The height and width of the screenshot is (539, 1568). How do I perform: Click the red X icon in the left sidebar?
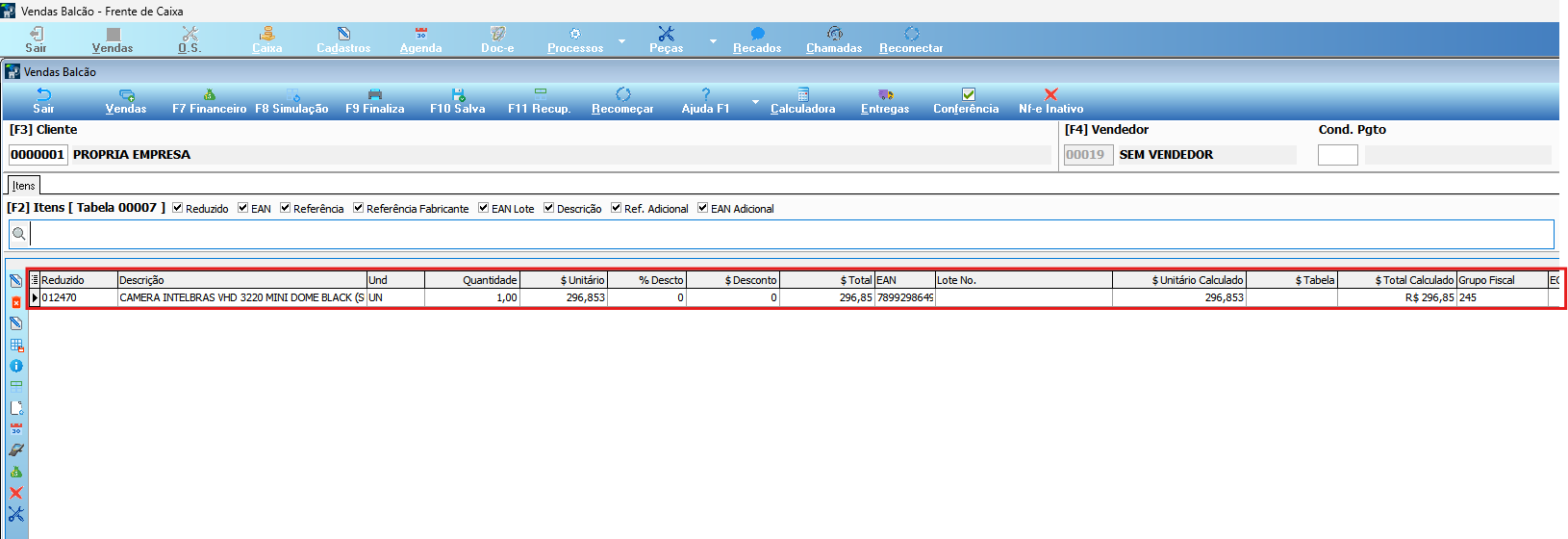click(15, 493)
